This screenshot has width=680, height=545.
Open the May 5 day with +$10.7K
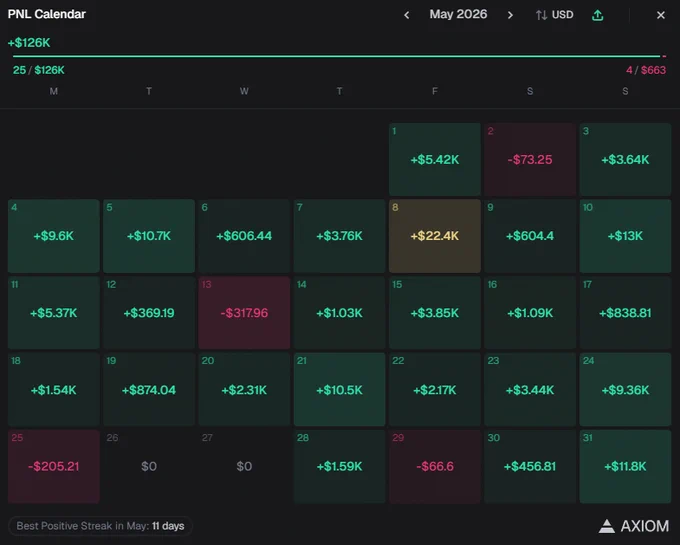tap(149, 236)
